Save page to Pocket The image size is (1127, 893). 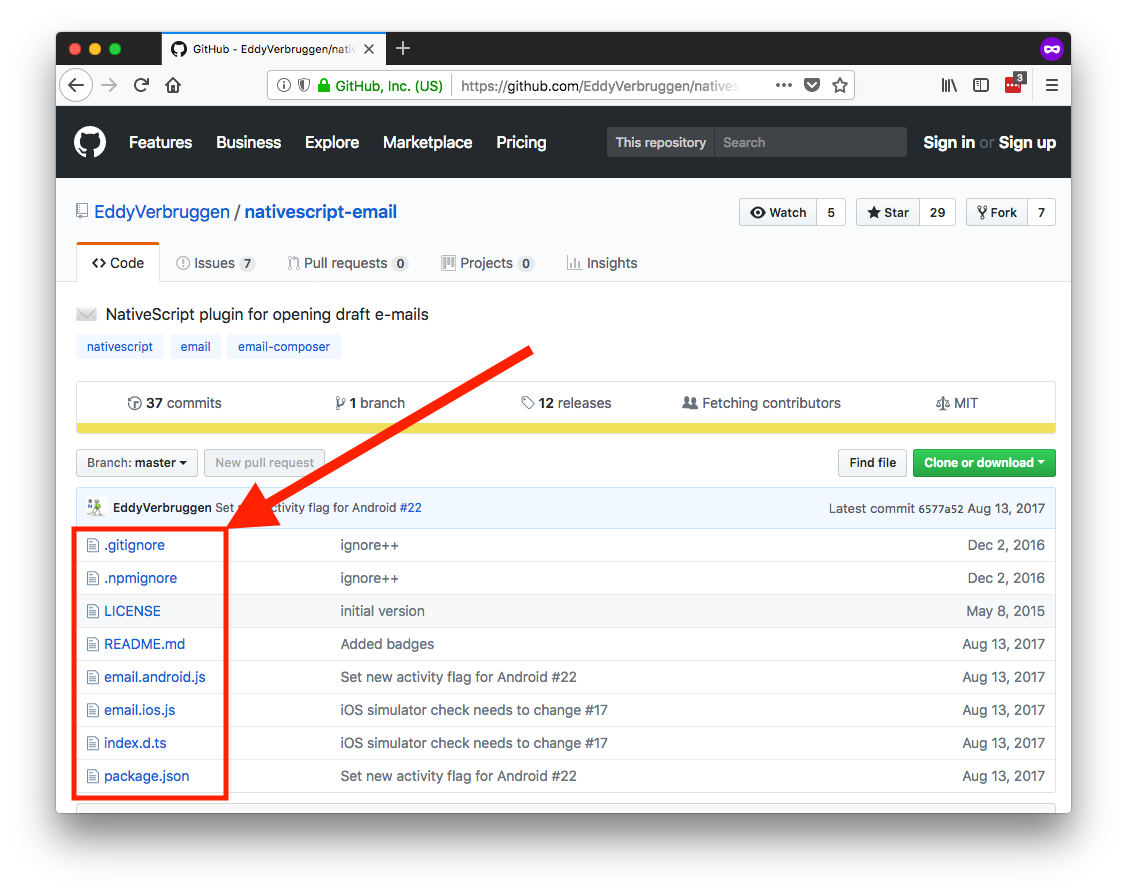point(812,86)
